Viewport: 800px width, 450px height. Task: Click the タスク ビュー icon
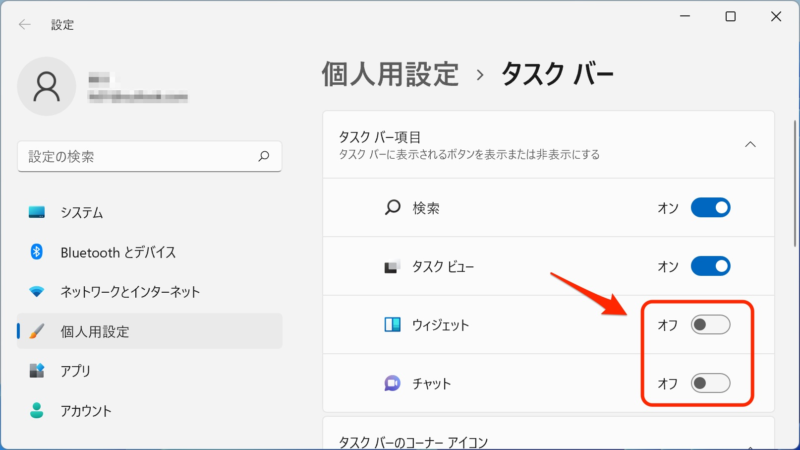(392, 266)
